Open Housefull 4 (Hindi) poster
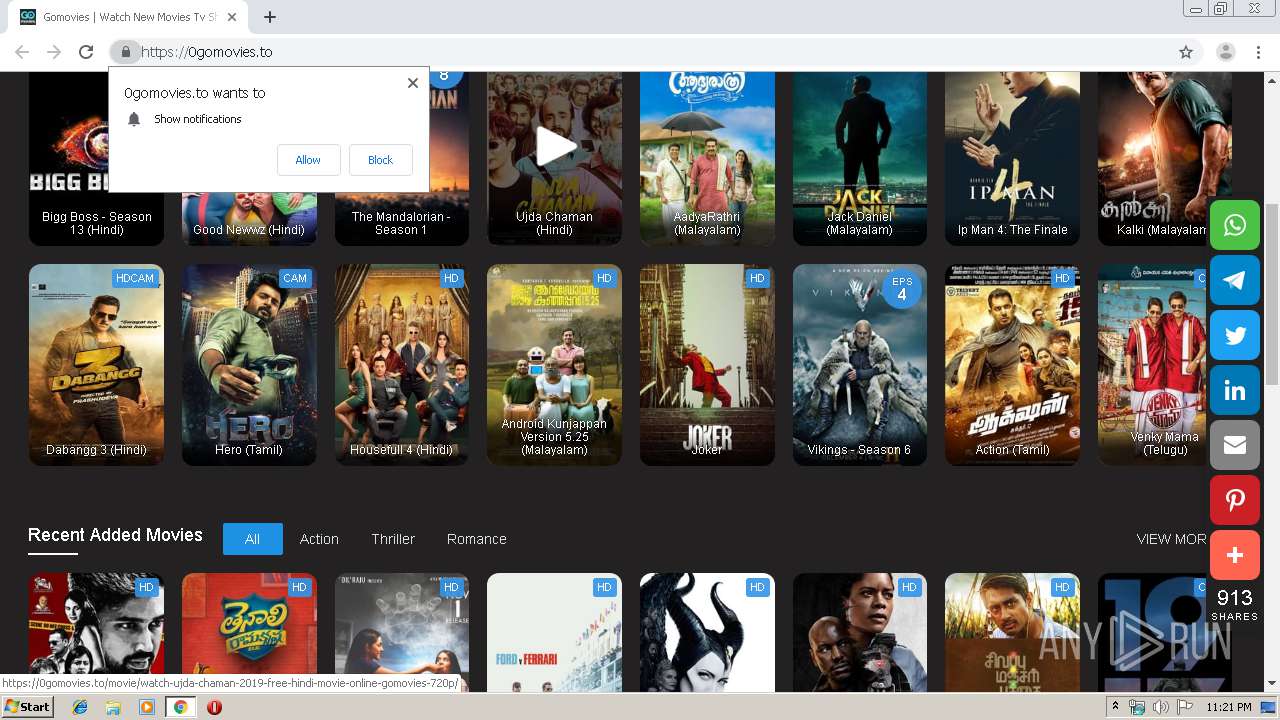 402,365
